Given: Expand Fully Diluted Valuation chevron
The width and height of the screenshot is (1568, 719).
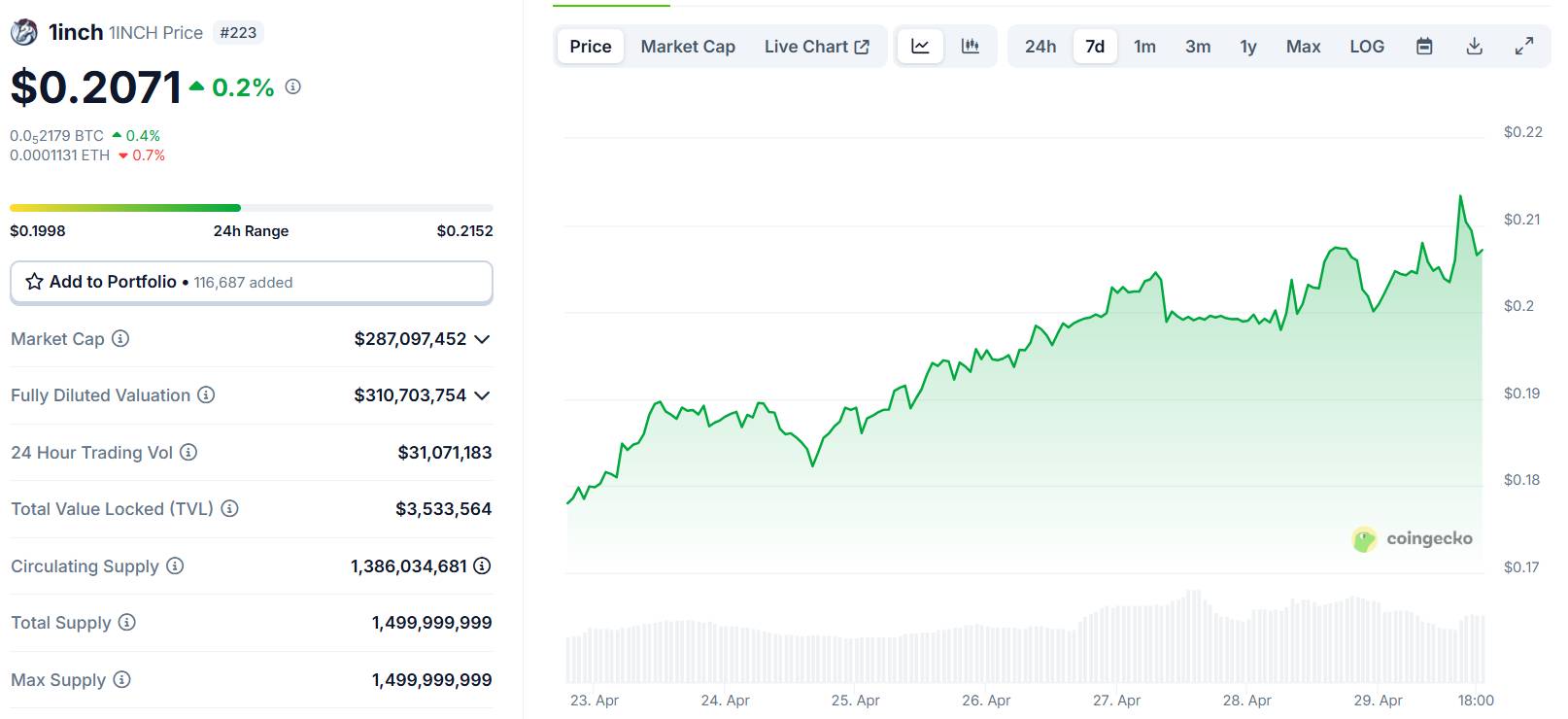Looking at the screenshot, I should tap(482, 395).
